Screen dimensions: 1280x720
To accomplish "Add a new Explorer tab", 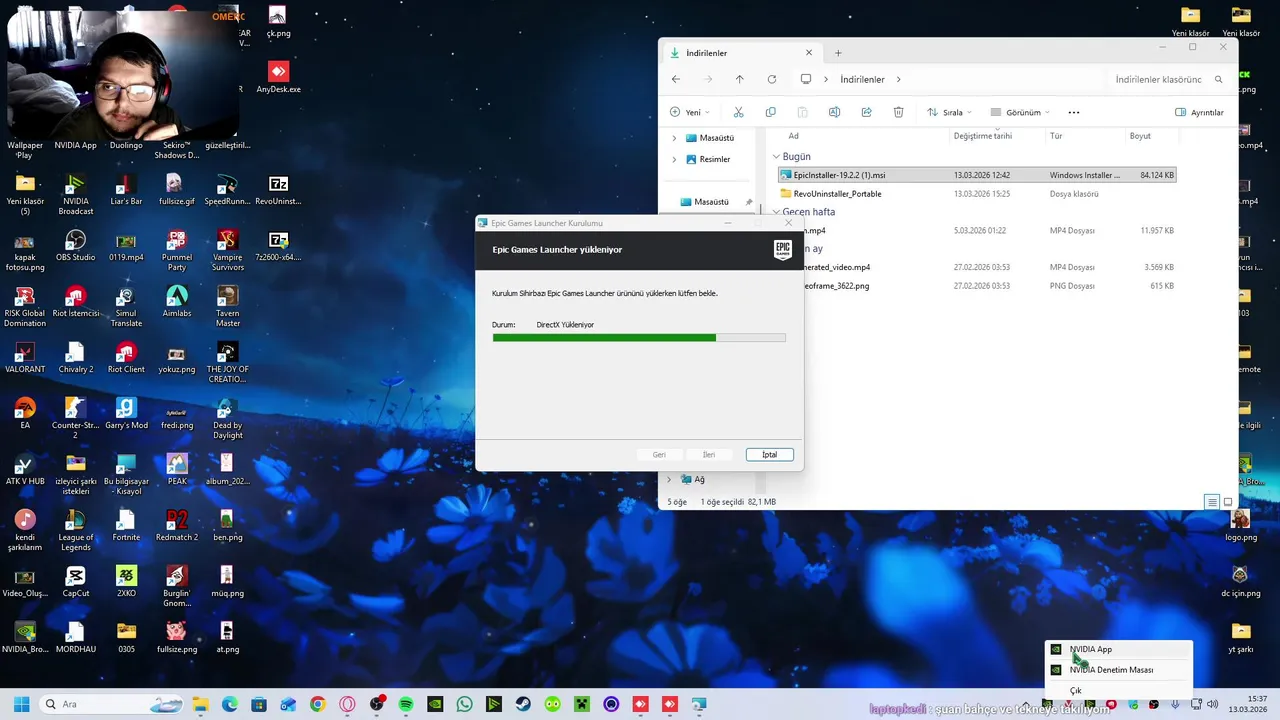I will point(838,53).
